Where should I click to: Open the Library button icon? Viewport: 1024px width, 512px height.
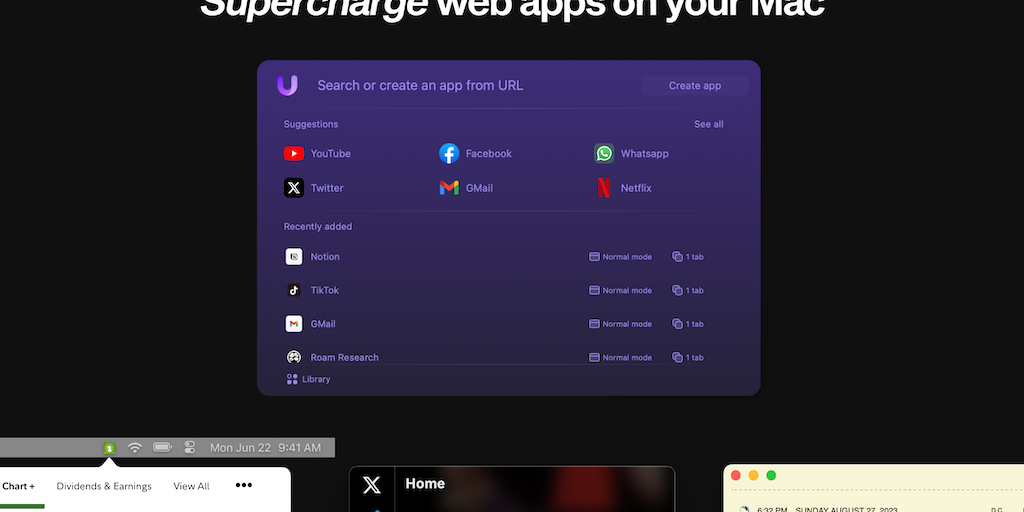(292, 379)
